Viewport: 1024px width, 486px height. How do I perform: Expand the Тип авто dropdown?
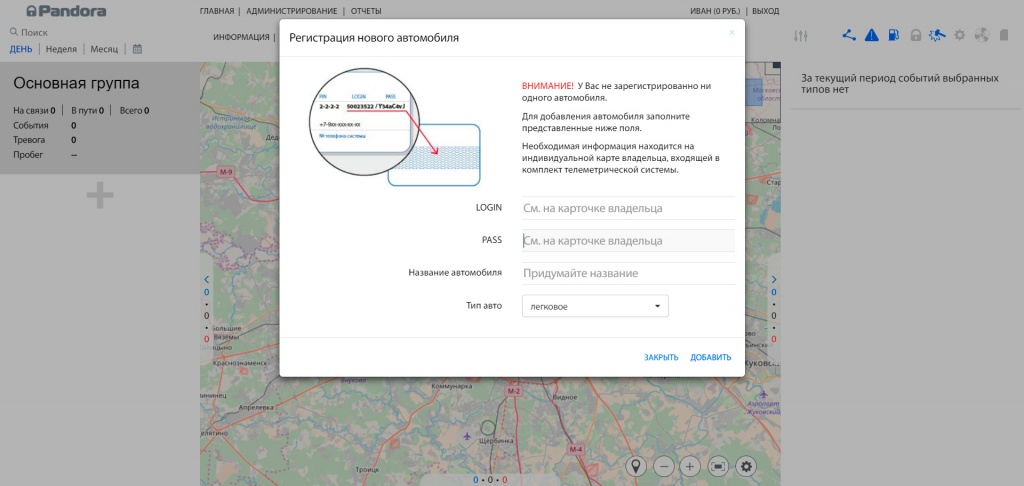(x=595, y=306)
